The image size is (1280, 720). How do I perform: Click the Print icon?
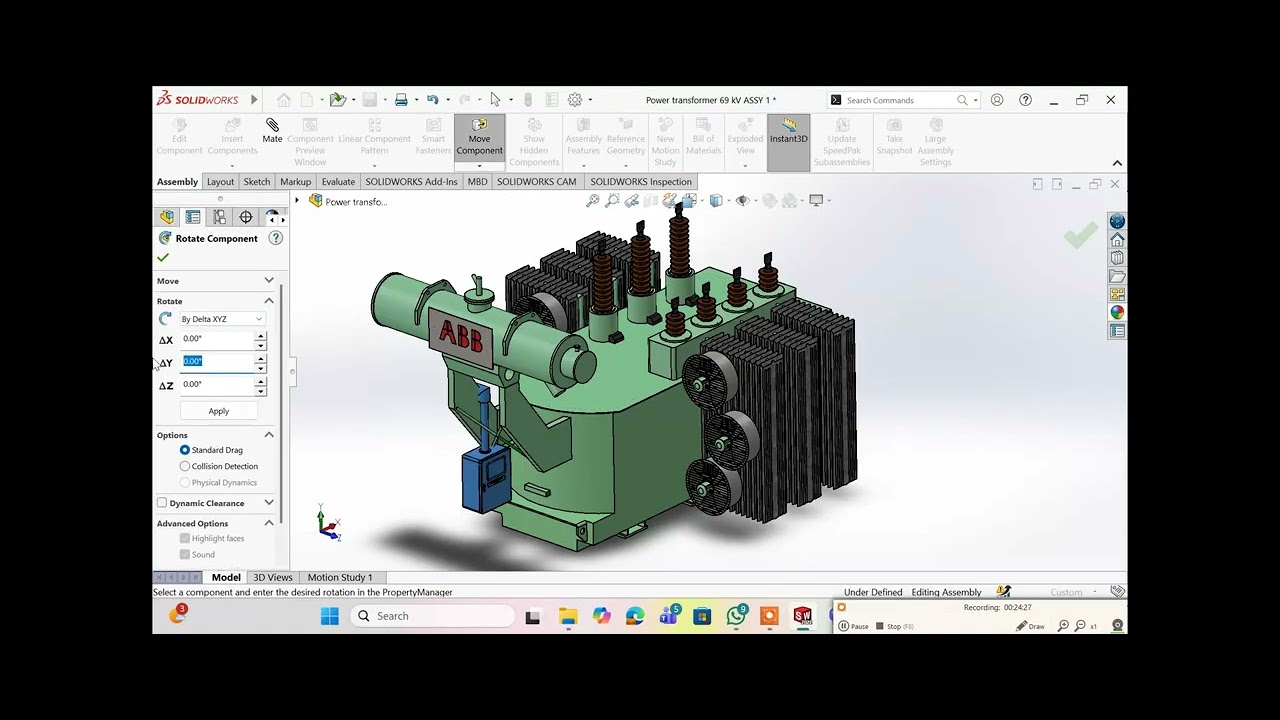pyautogui.click(x=401, y=100)
